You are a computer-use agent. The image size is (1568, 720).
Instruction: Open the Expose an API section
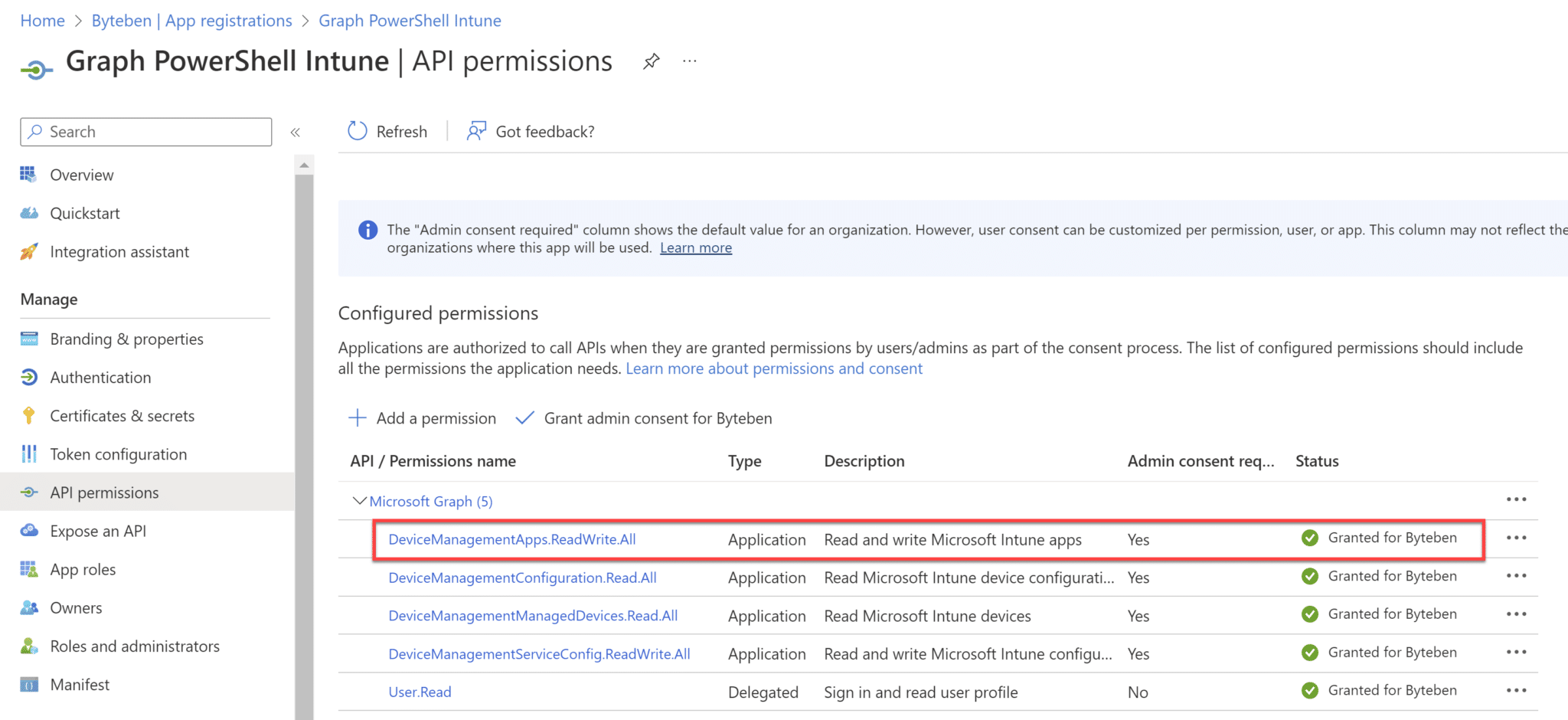98,530
